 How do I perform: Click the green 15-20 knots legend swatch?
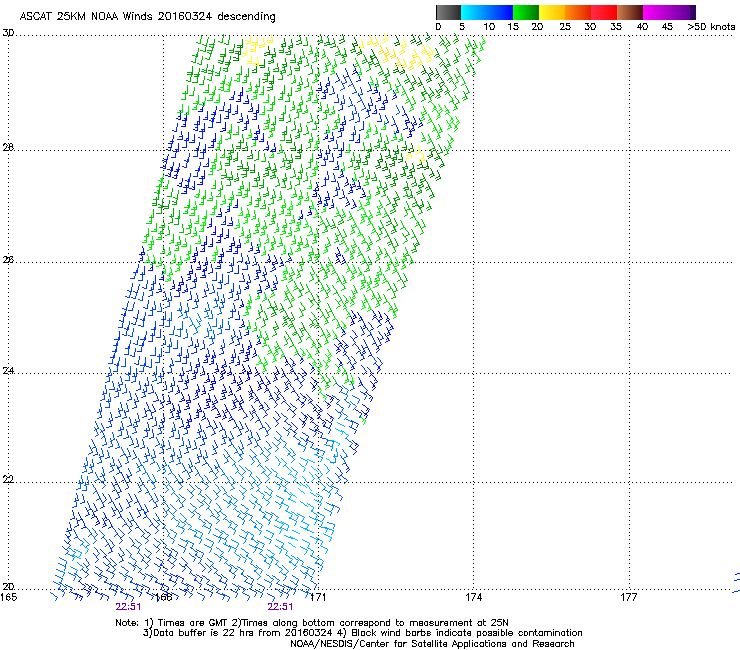526,12
